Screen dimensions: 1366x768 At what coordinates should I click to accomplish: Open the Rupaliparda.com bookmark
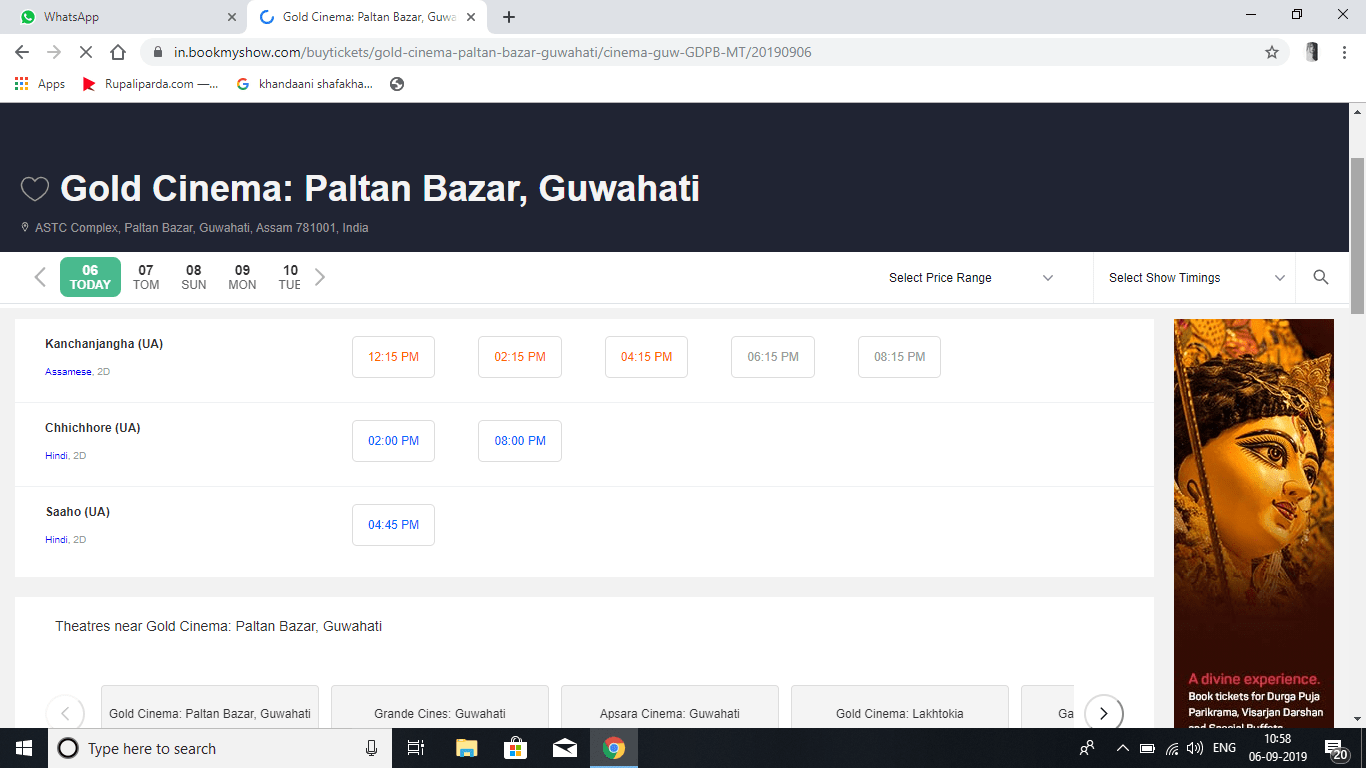(152, 84)
